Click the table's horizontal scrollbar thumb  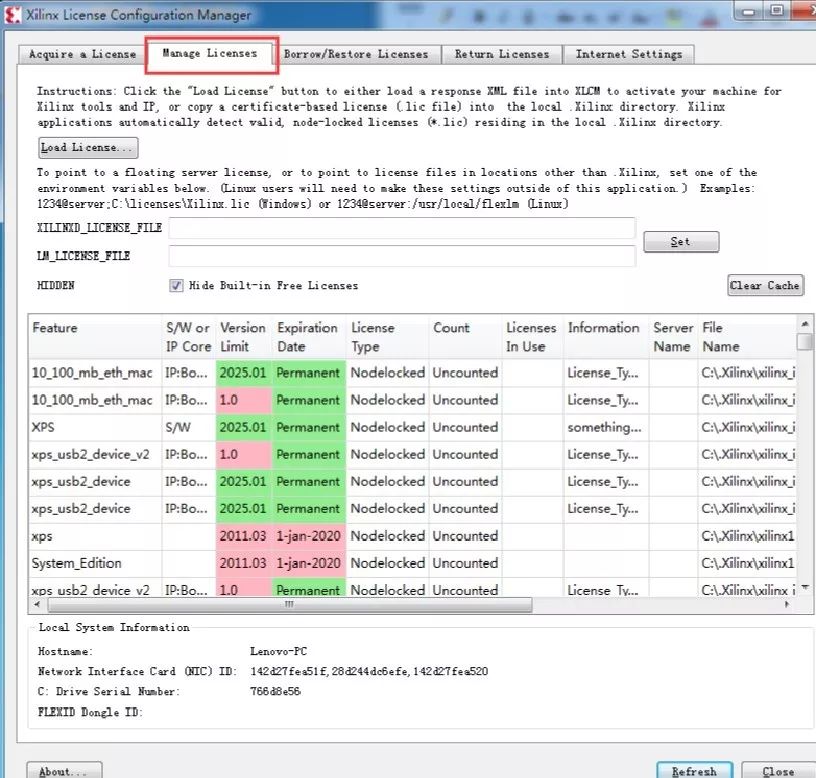tap(290, 605)
